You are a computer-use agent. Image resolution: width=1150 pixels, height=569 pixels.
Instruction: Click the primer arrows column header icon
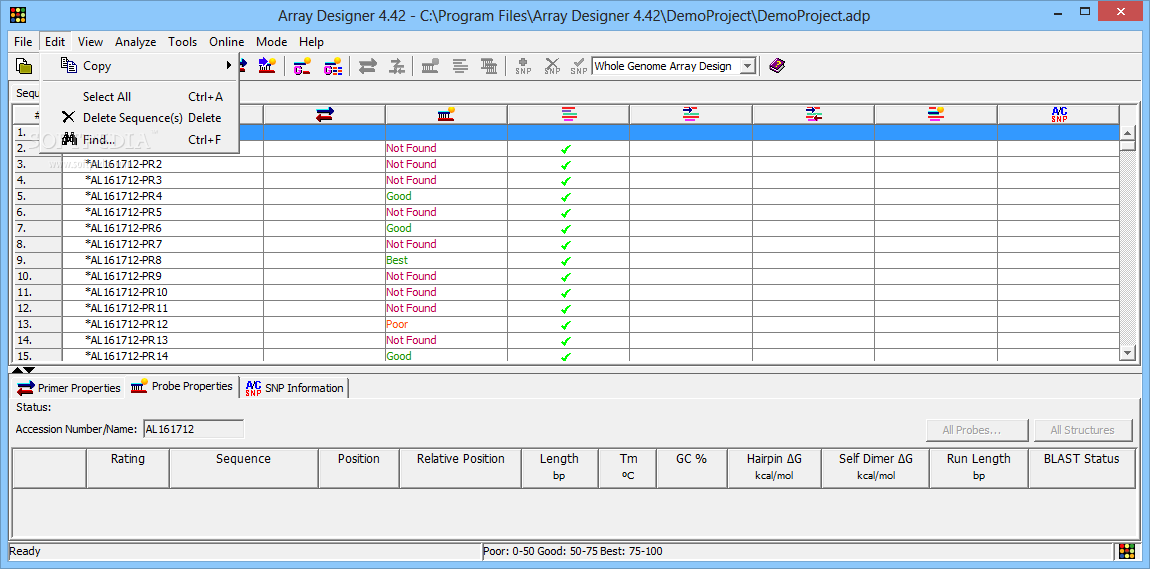point(324,114)
